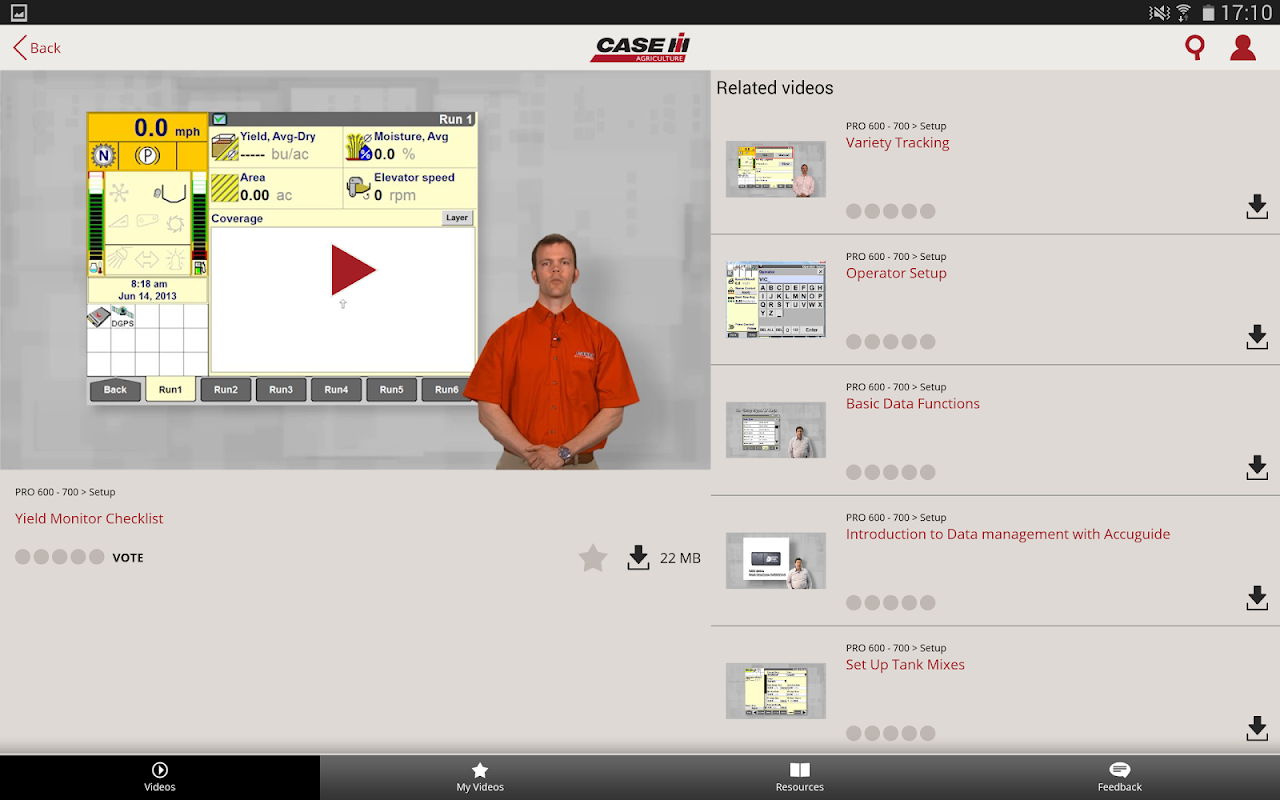The image size is (1280, 800).
Task: Open Introduction to Data management with Accuguide
Action: (x=1008, y=534)
